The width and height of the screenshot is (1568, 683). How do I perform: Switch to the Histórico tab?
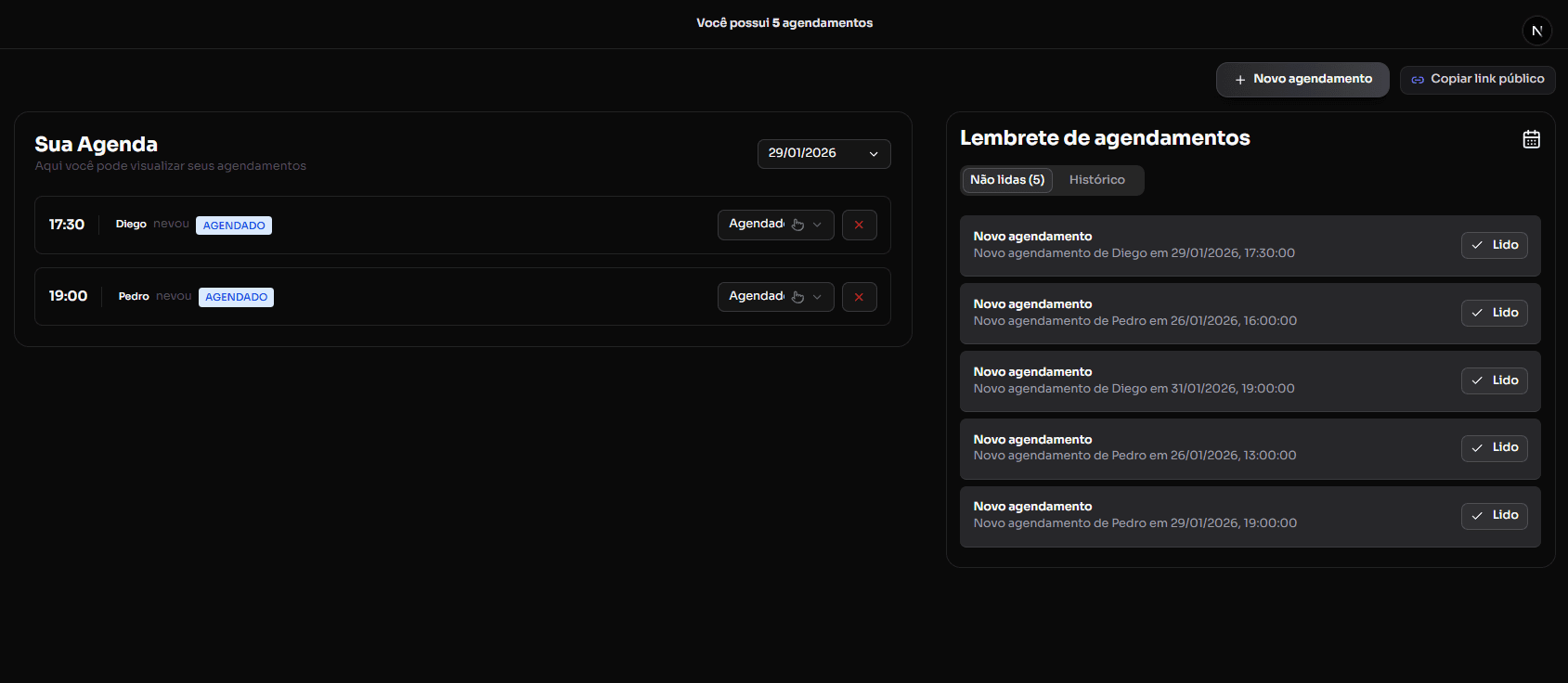[x=1096, y=180]
